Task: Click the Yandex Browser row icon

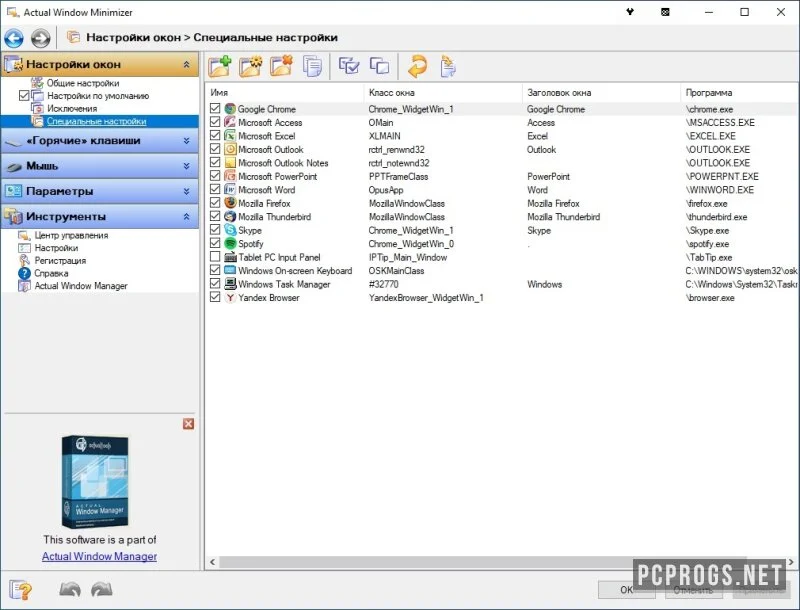Action: (x=230, y=297)
